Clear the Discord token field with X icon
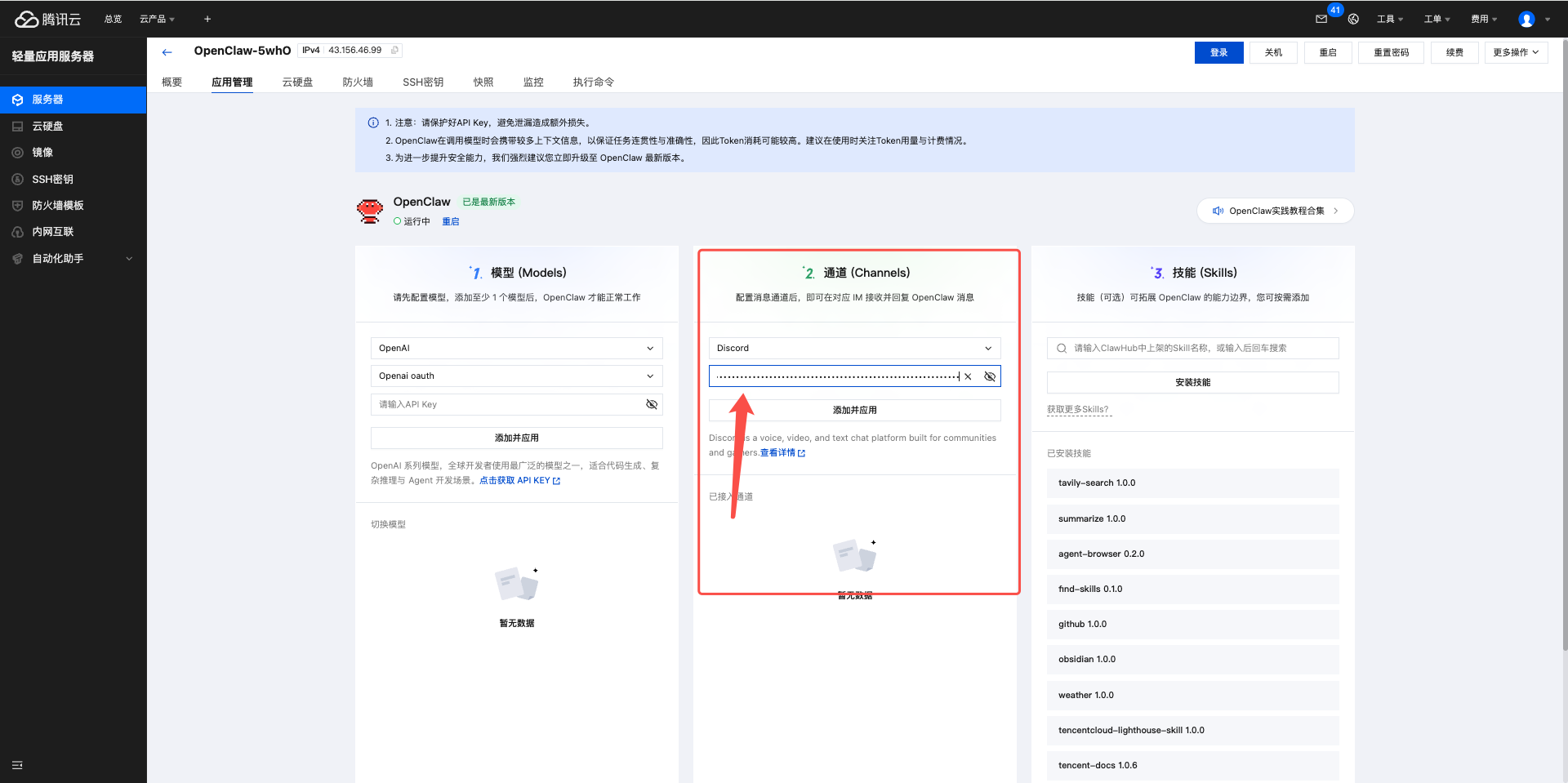The width and height of the screenshot is (1568, 783). pos(968,376)
